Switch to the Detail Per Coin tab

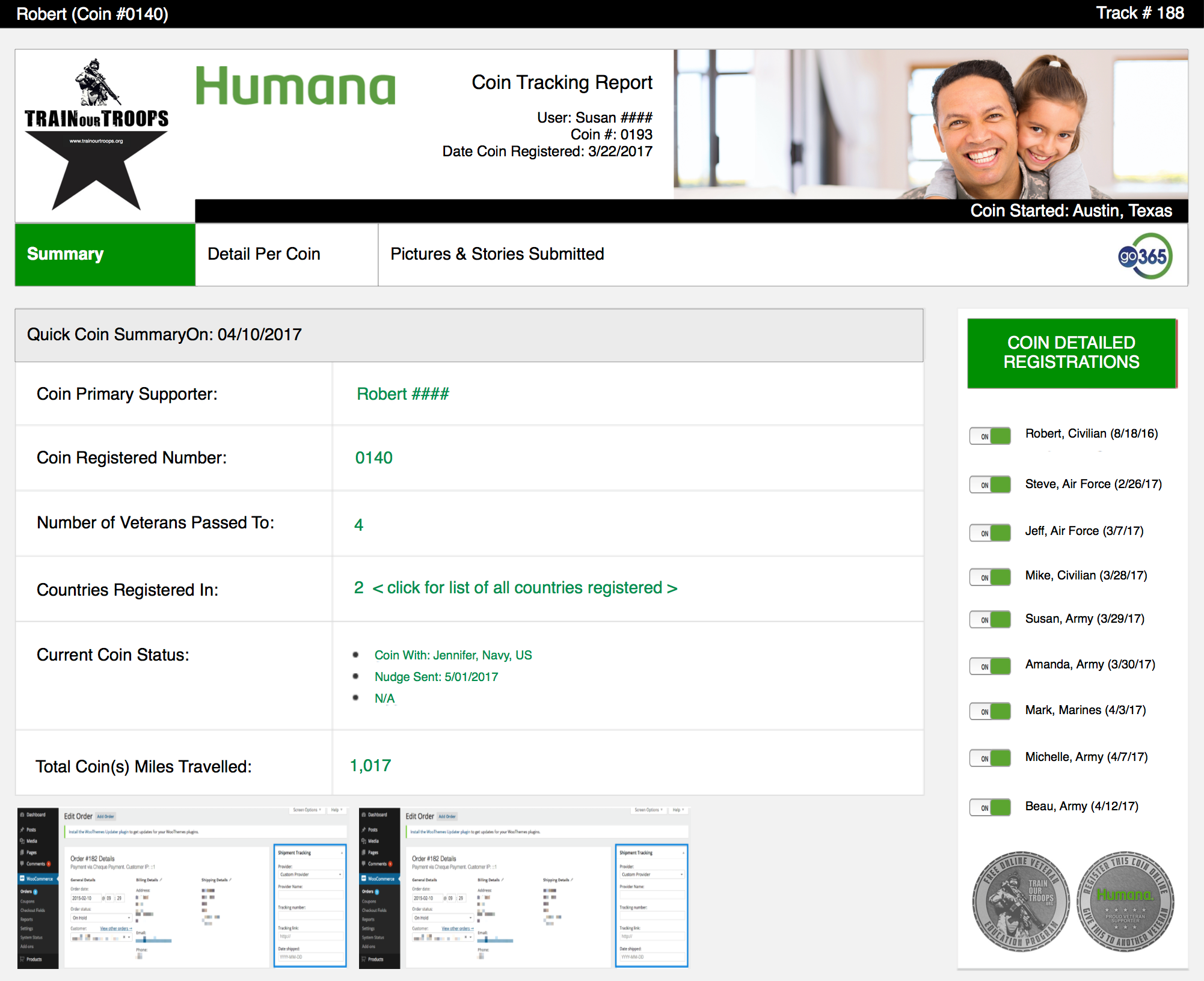[287, 254]
